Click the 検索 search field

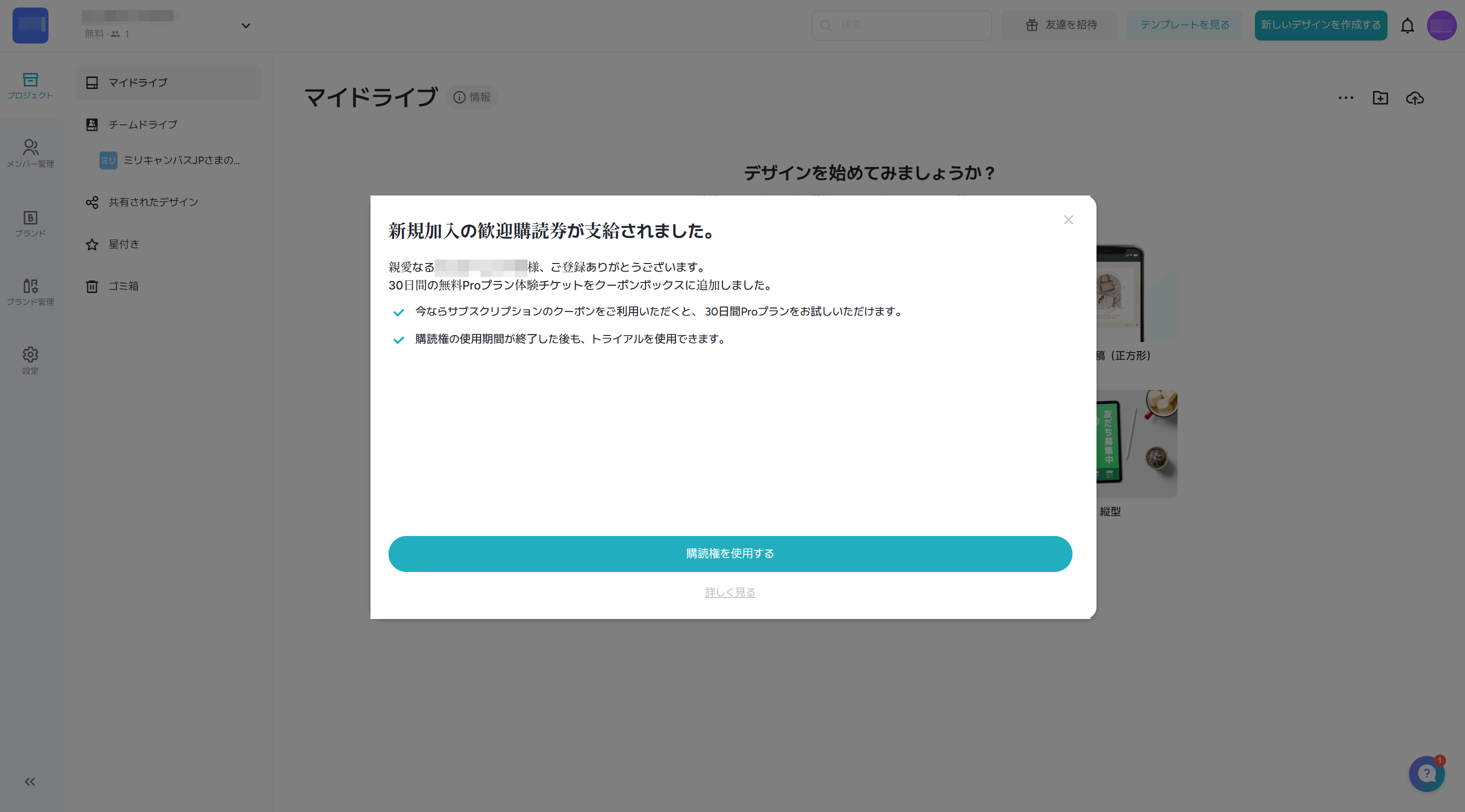point(901,25)
